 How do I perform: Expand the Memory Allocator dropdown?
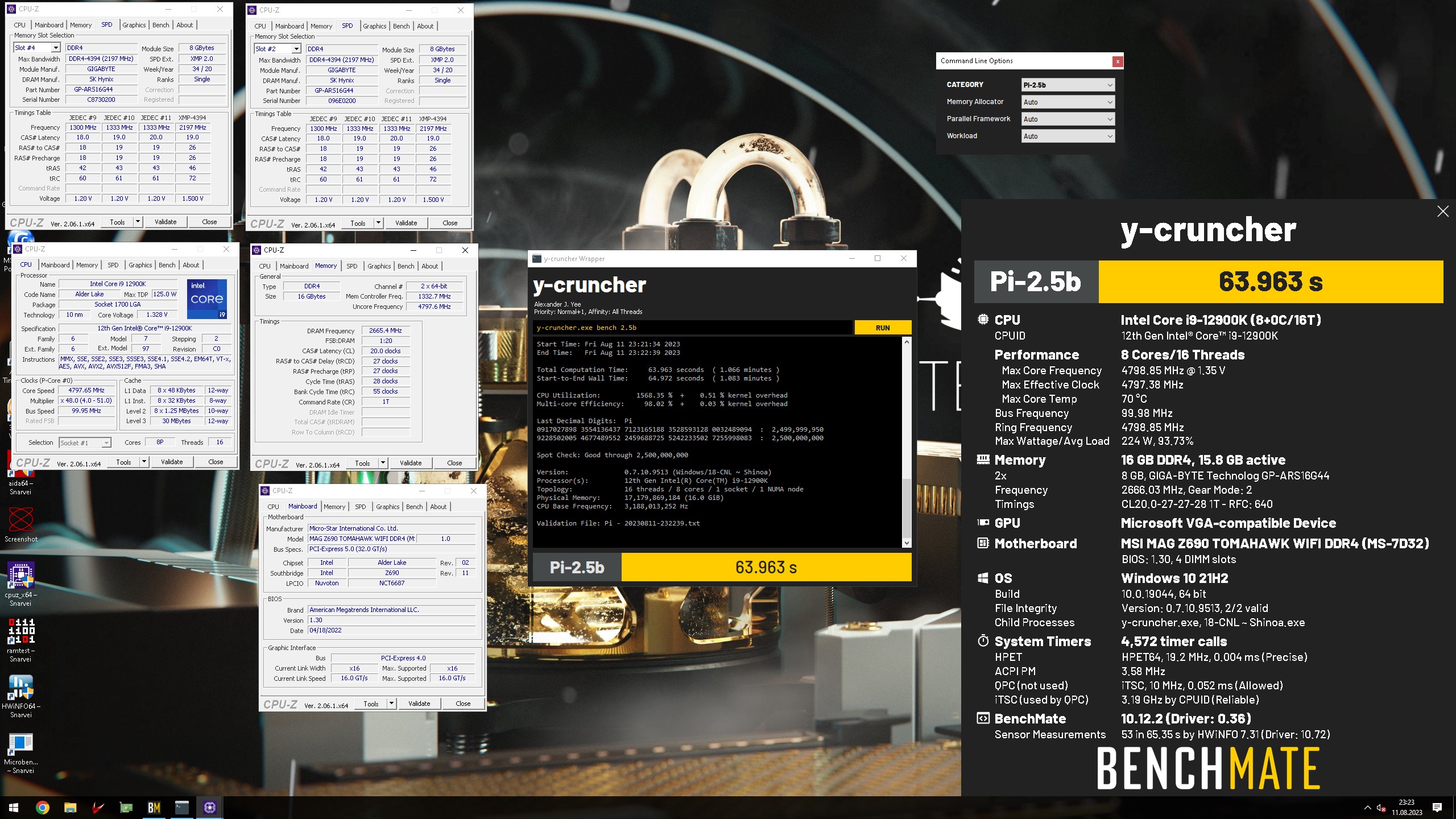pos(1068,102)
